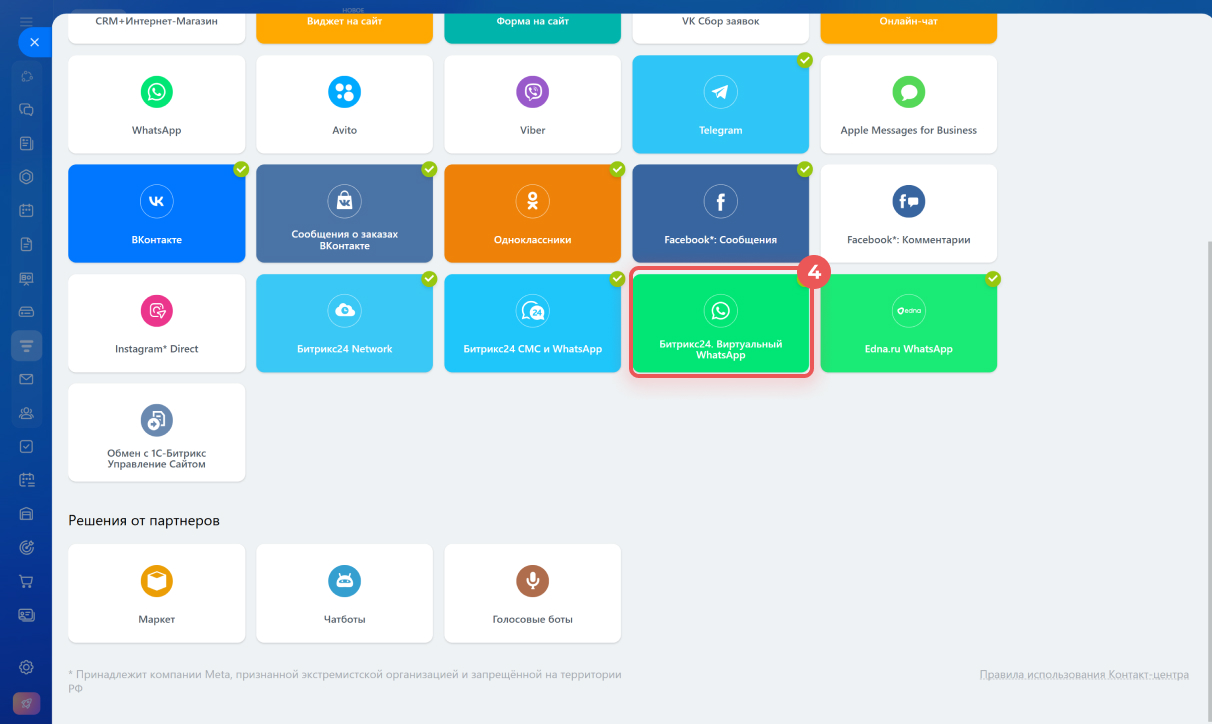
Task: Click the WhatsApp logo icon on the white card
Action: click(x=157, y=92)
